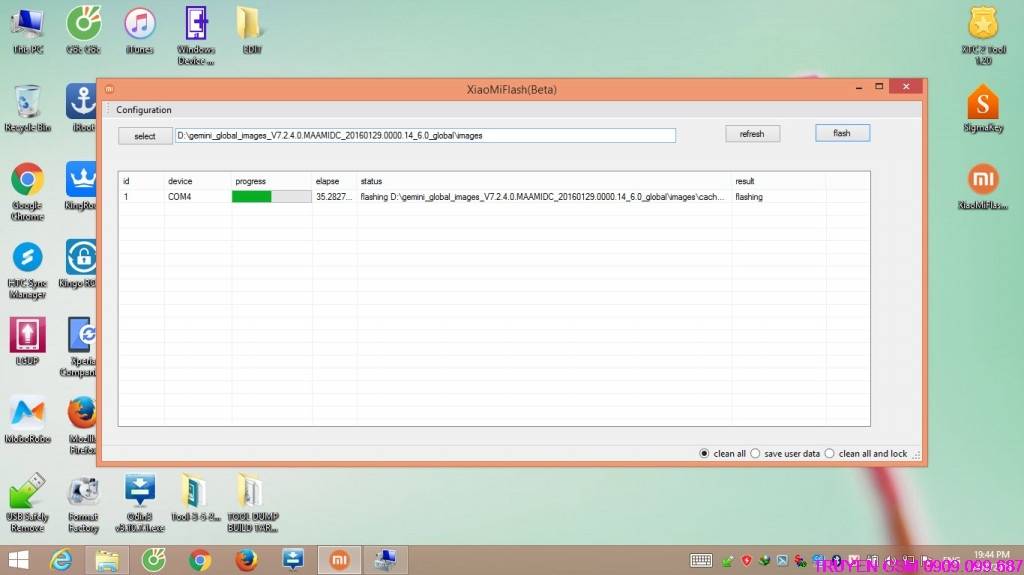Maximize the XiaoMiFlash window
The image size is (1024, 575).
click(879, 86)
